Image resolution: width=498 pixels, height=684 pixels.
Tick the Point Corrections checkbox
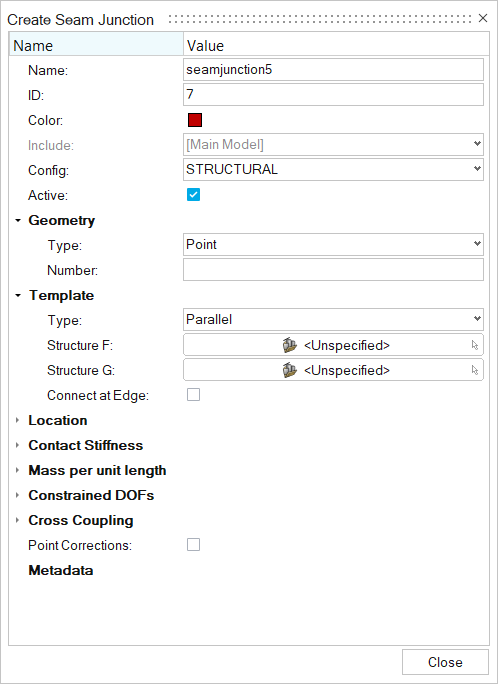pyautogui.click(x=193, y=545)
